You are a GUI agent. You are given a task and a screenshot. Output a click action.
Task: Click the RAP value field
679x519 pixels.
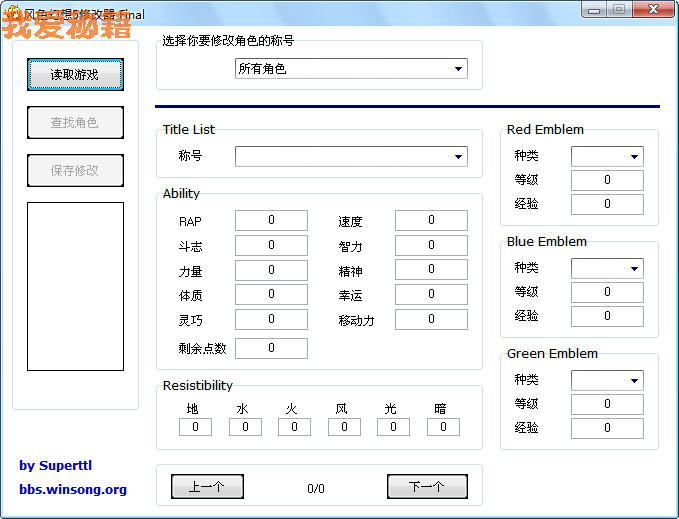click(271, 221)
